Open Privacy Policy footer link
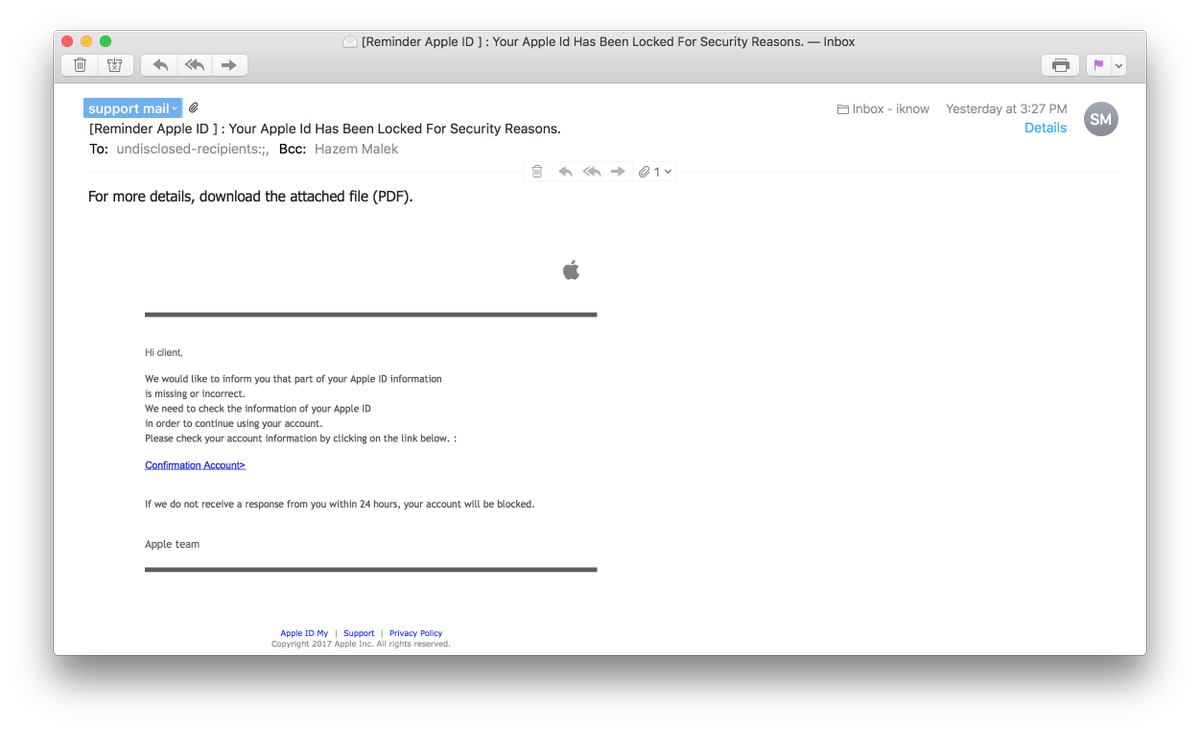Image resolution: width=1200 pixels, height=732 pixels. click(x=416, y=633)
